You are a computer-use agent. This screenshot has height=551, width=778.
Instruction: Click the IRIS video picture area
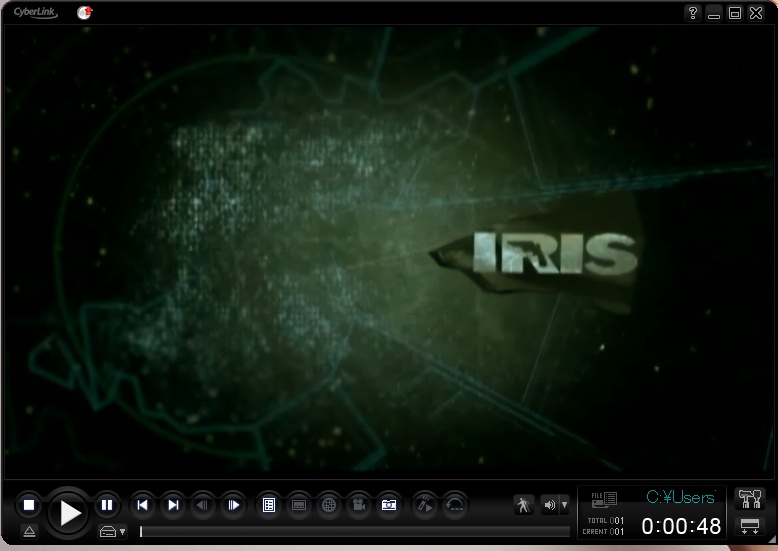tap(389, 251)
